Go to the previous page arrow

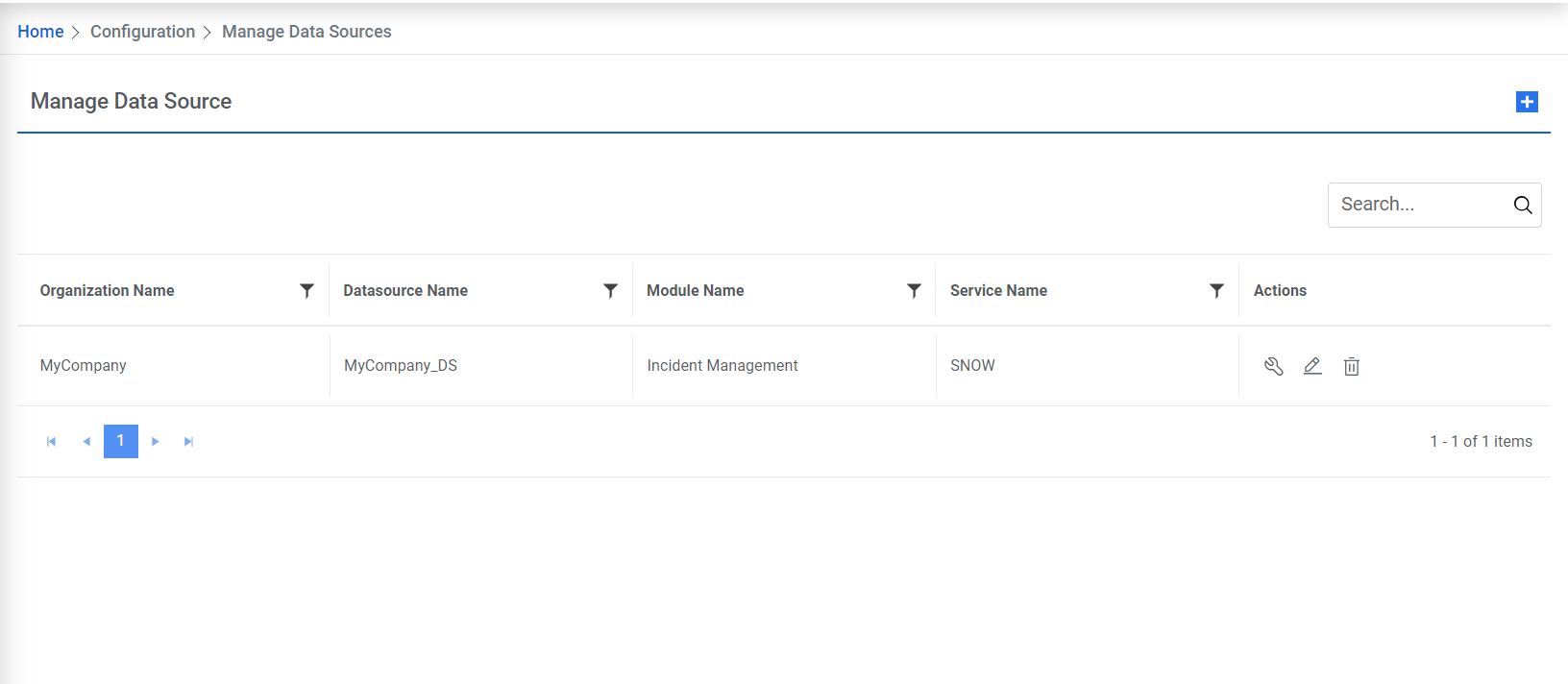tap(86, 442)
